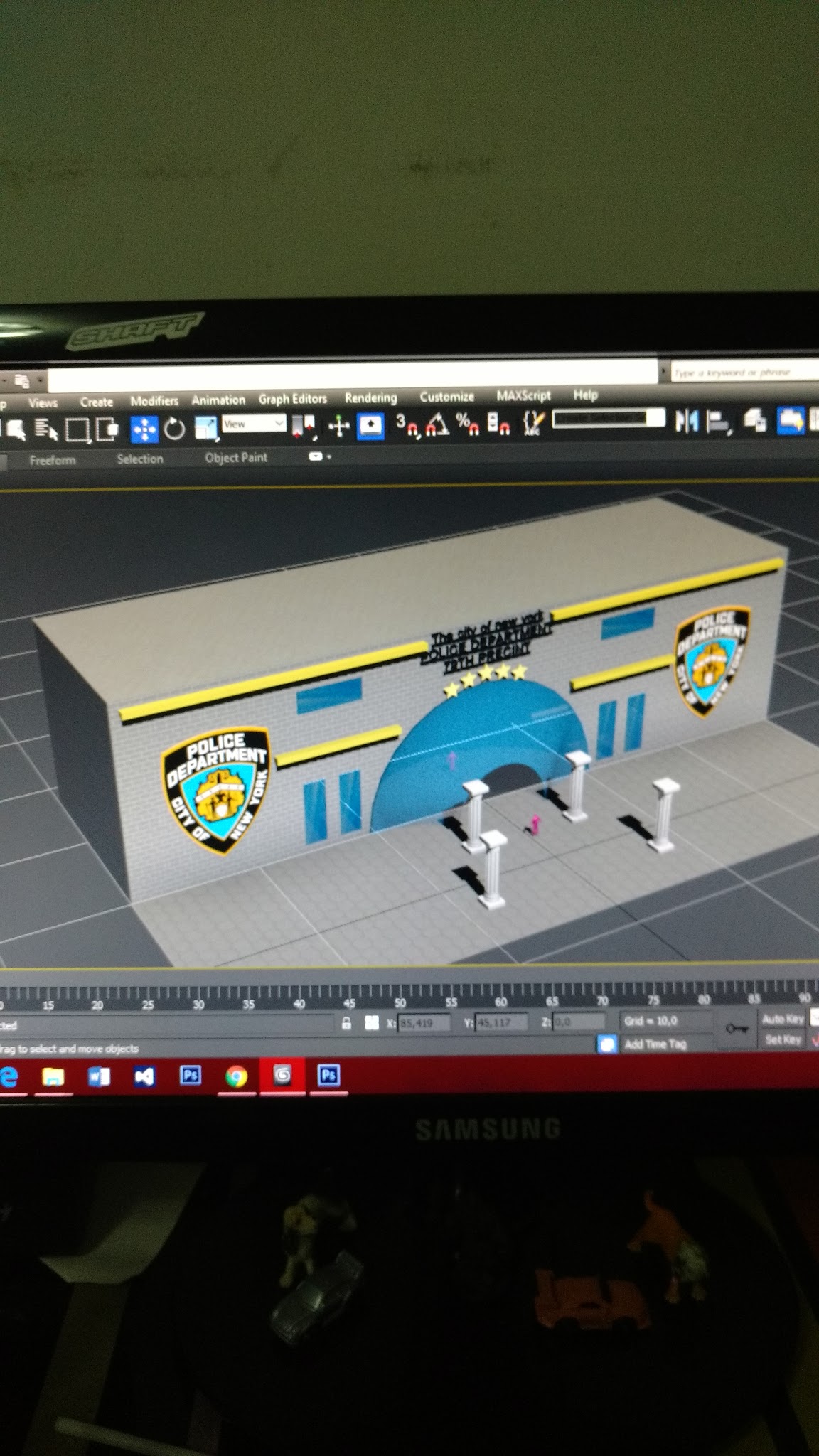Image resolution: width=819 pixels, height=1456 pixels.
Task: Activate the Select and Rotate tool
Action: click(x=174, y=429)
